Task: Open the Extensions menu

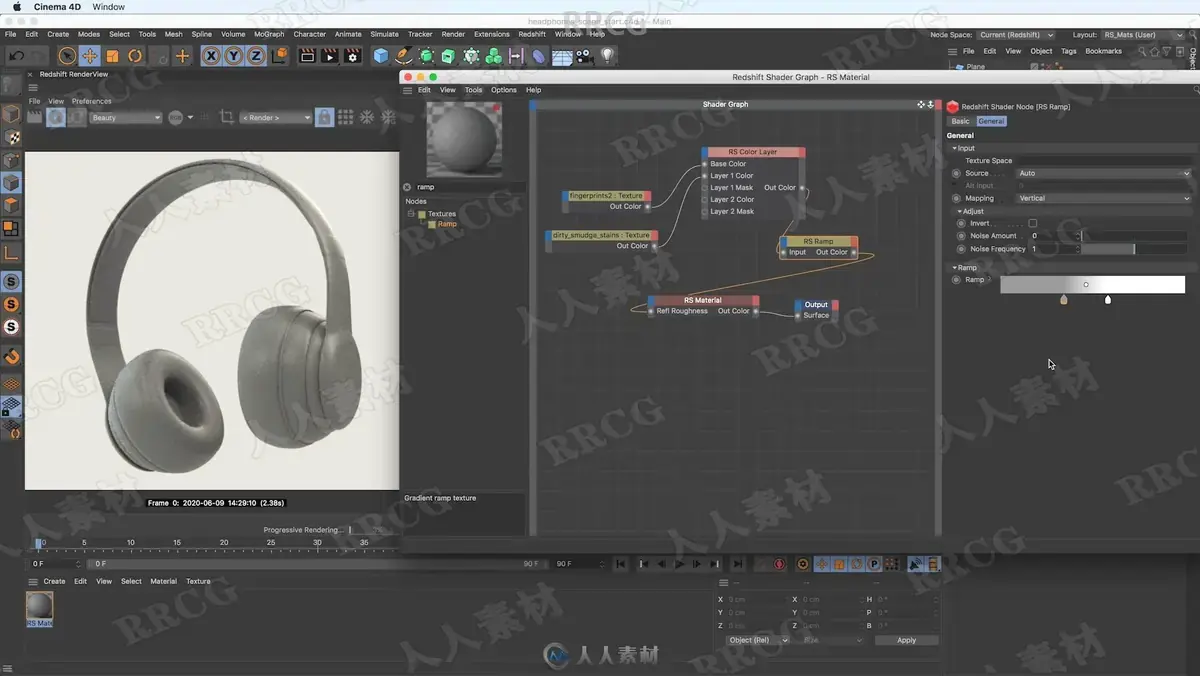Action: (x=491, y=34)
